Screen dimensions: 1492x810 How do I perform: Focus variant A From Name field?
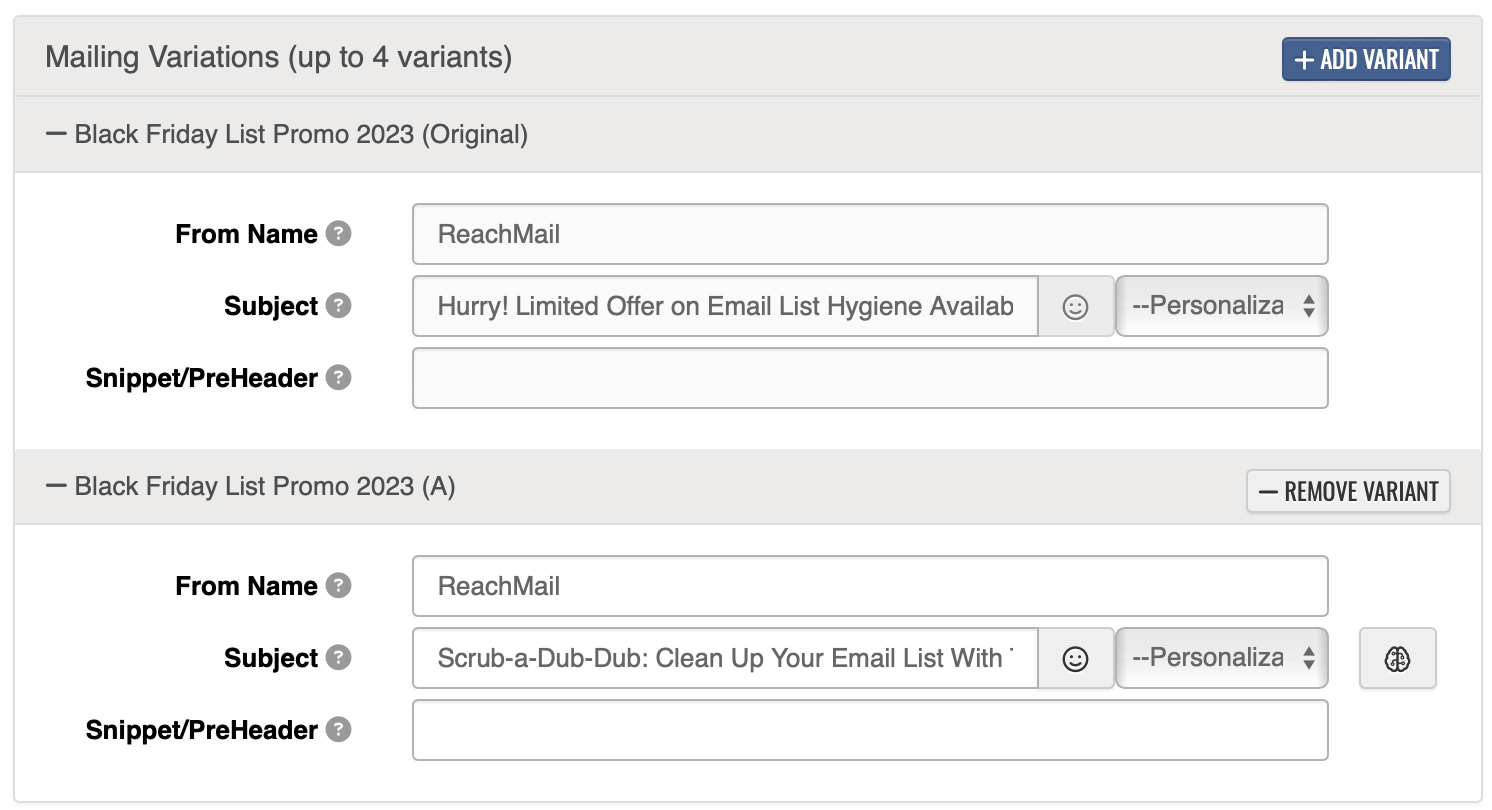(870, 586)
